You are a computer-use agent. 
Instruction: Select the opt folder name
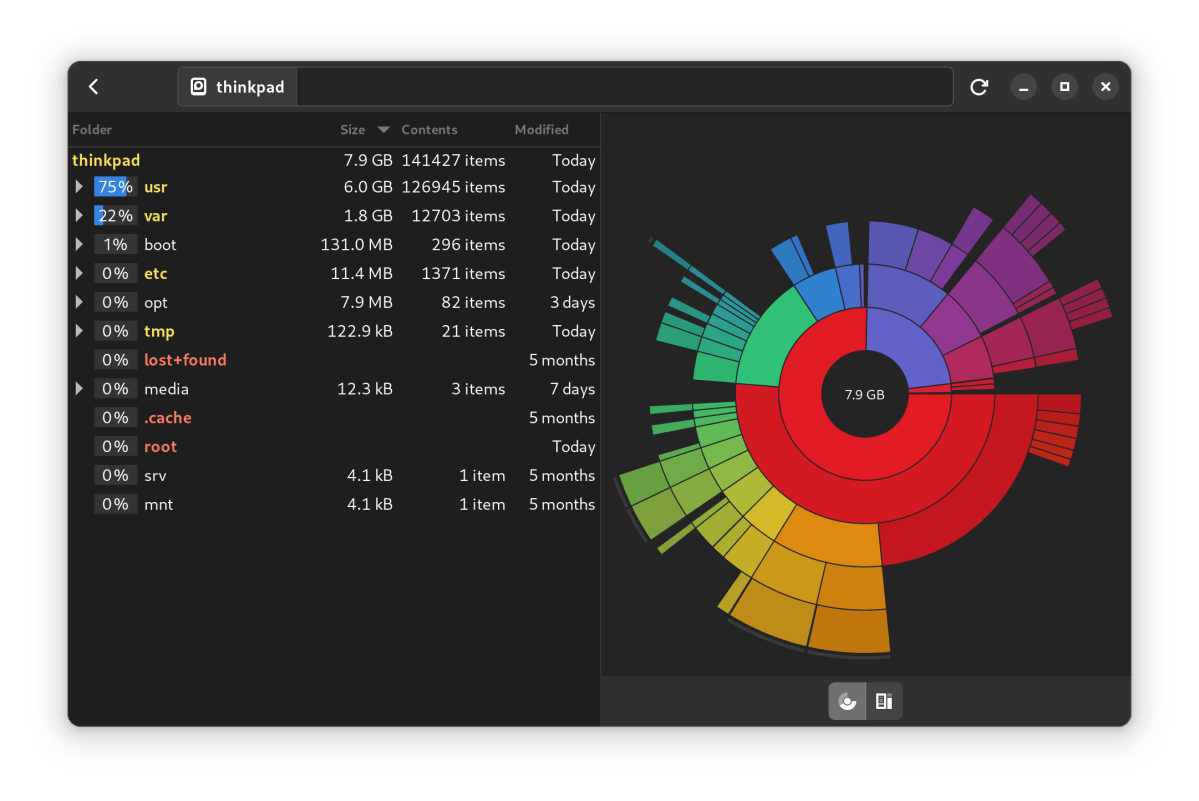pos(155,303)
